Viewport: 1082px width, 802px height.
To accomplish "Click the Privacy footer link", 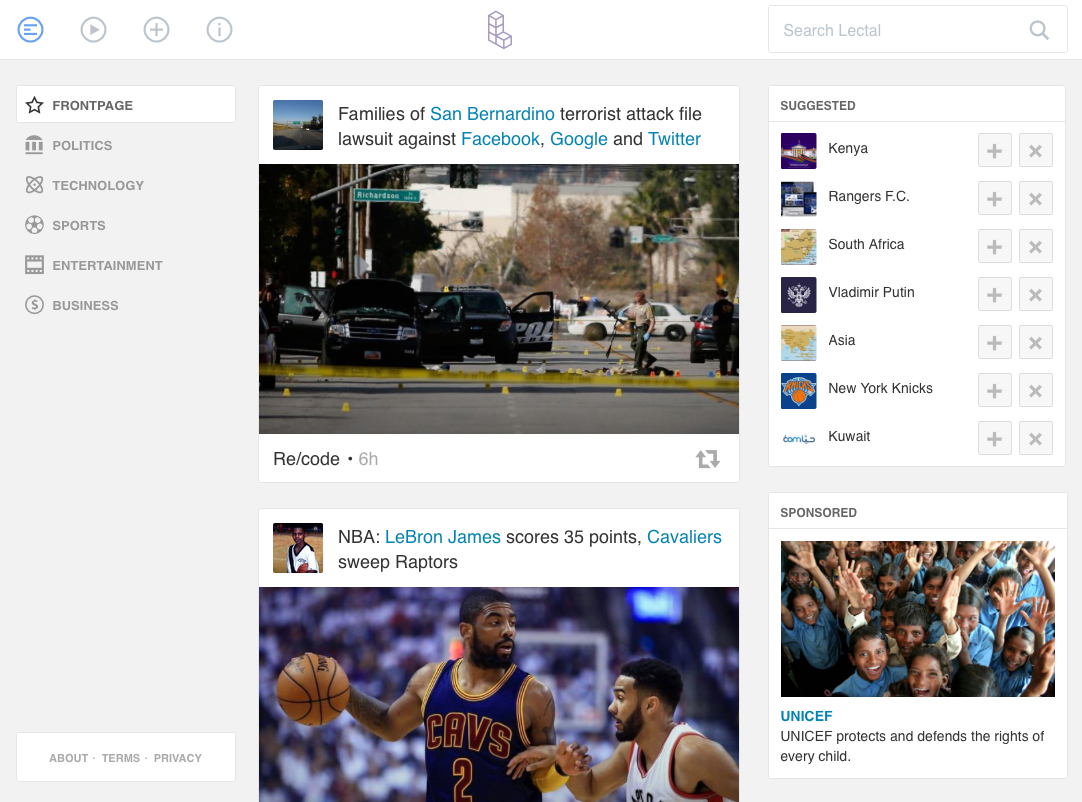I will click(x=177, y=758).
